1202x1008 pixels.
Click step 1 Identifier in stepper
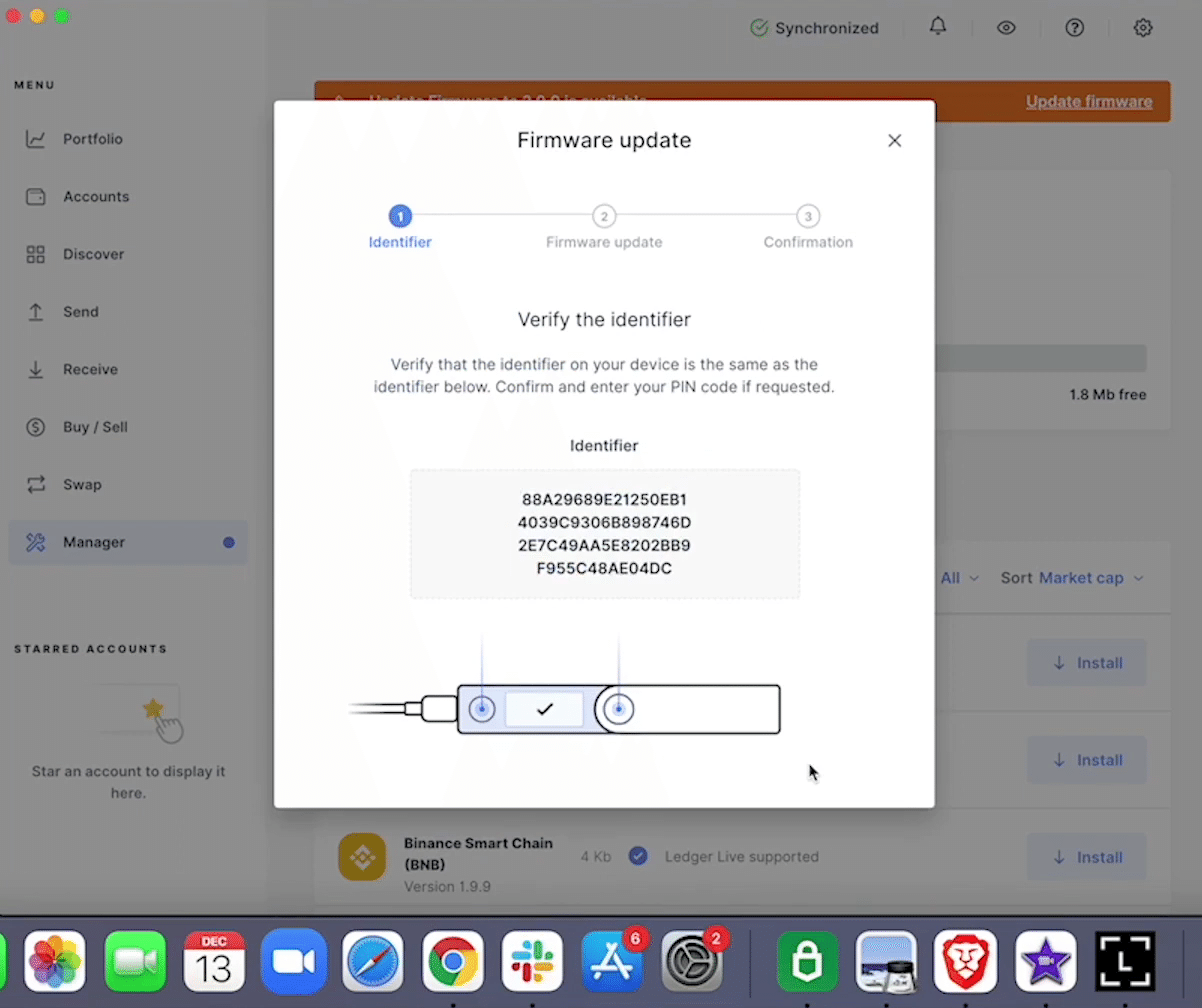[400, 227]
